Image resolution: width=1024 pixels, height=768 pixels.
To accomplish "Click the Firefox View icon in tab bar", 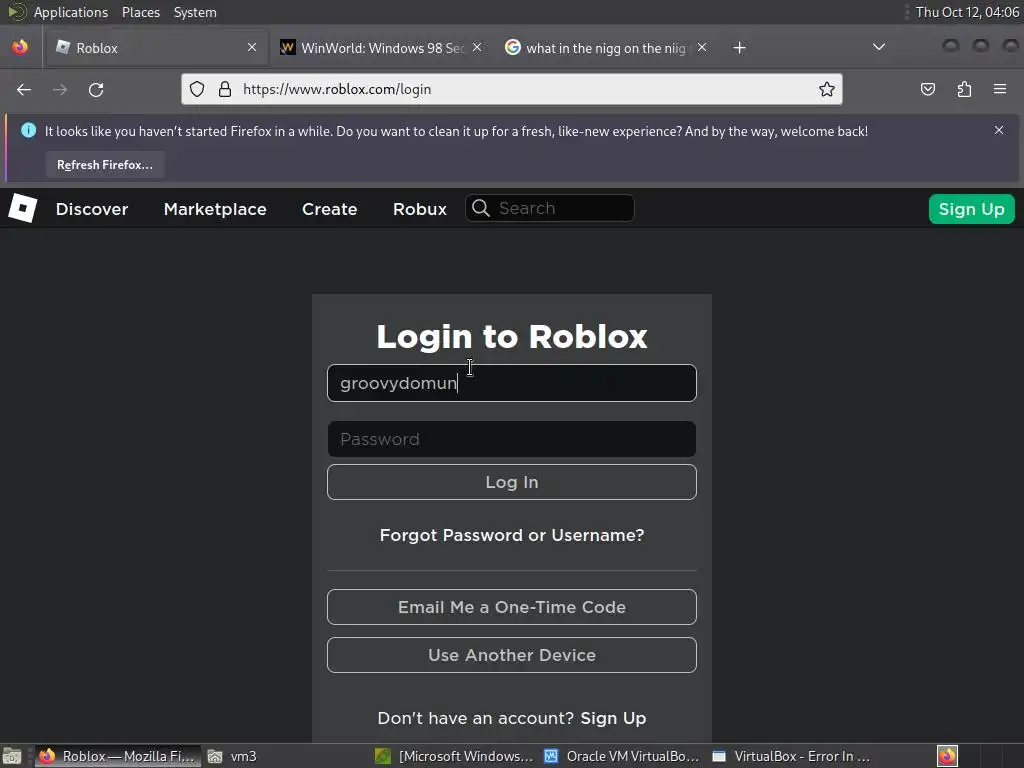I will 20,47.
